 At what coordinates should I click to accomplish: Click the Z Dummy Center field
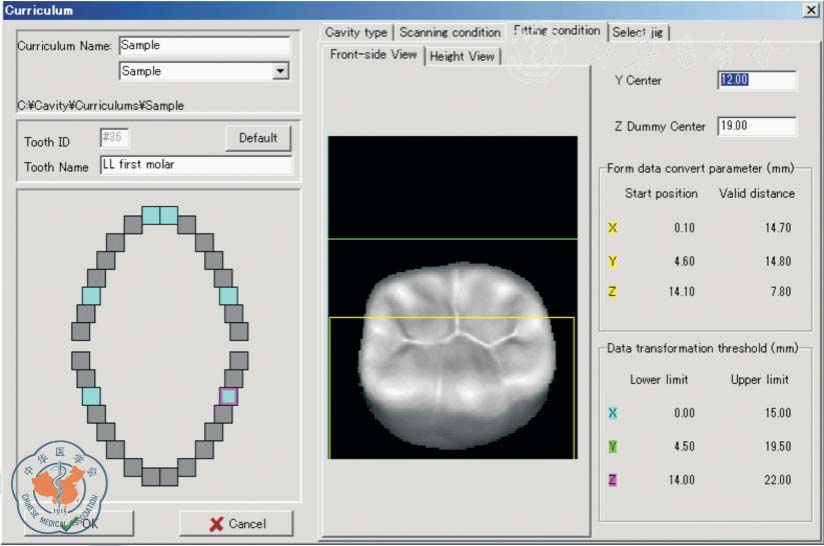point(756,126)
